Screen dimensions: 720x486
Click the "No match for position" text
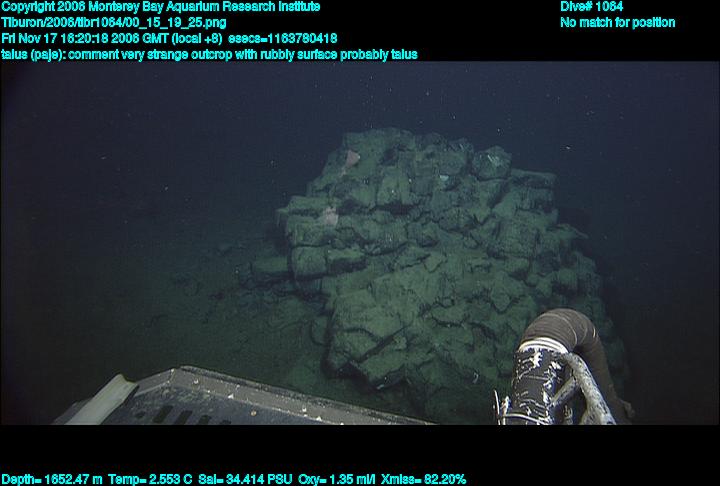(618, 23)
